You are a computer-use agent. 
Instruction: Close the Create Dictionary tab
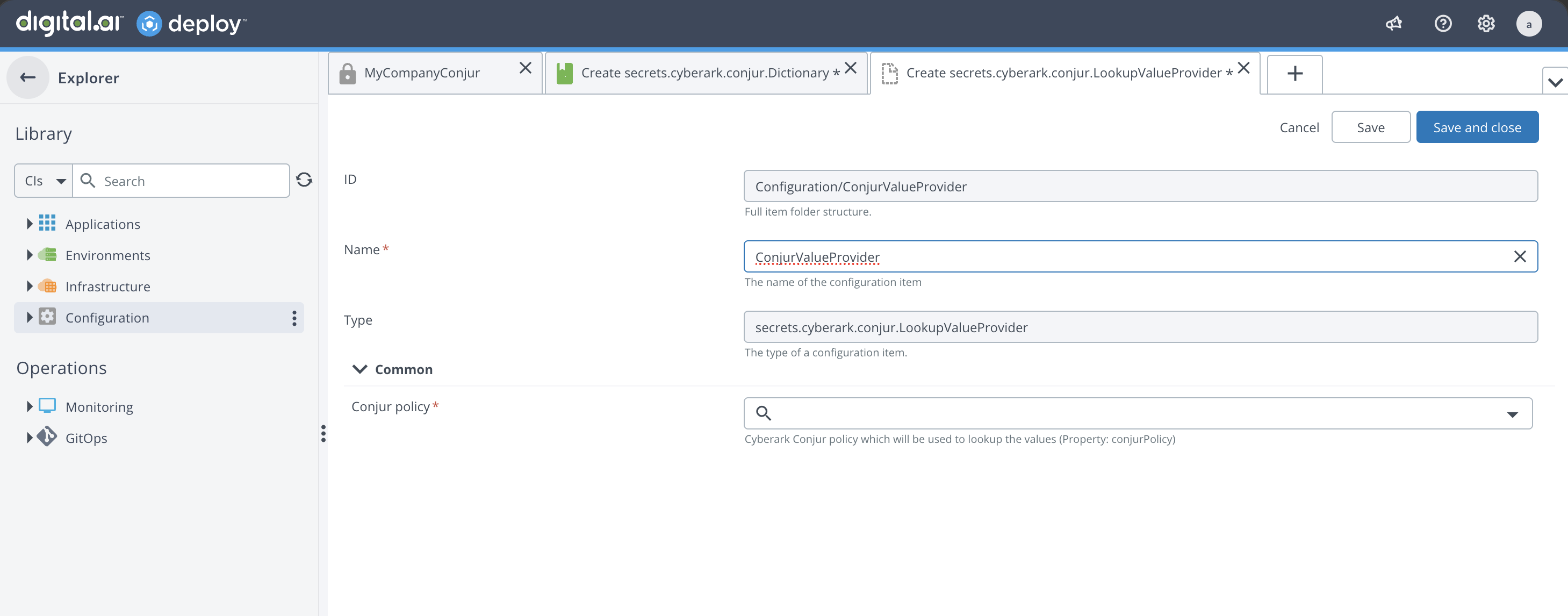pos(850,68)
